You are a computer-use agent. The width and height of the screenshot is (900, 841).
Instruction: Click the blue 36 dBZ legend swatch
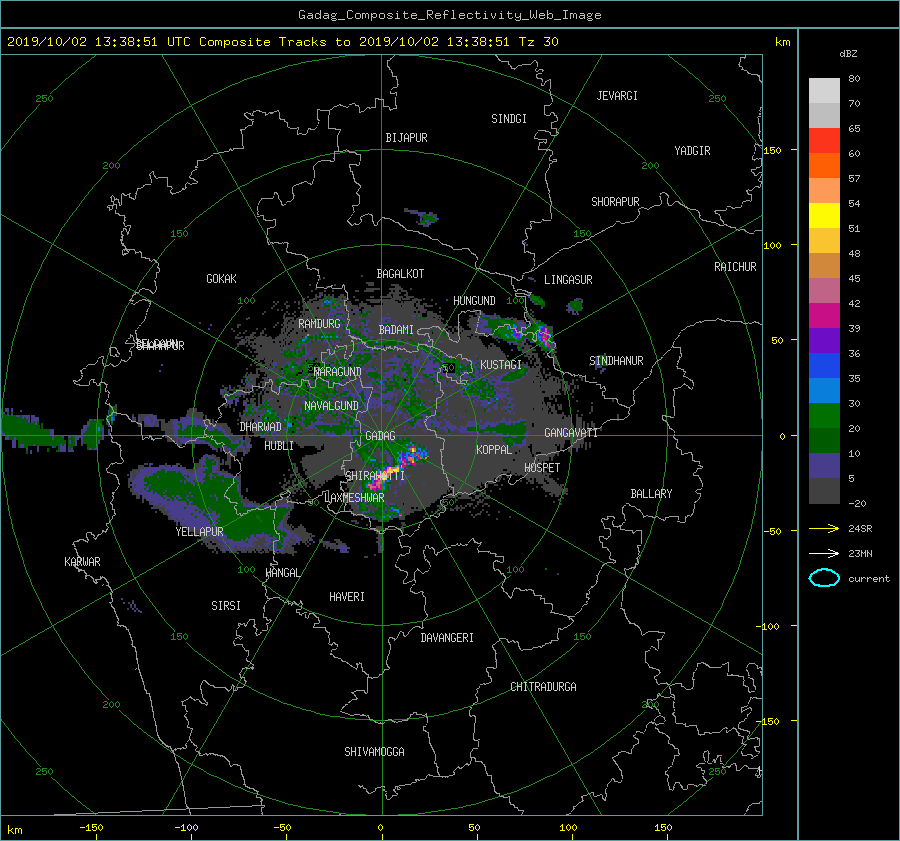[824, 365]
